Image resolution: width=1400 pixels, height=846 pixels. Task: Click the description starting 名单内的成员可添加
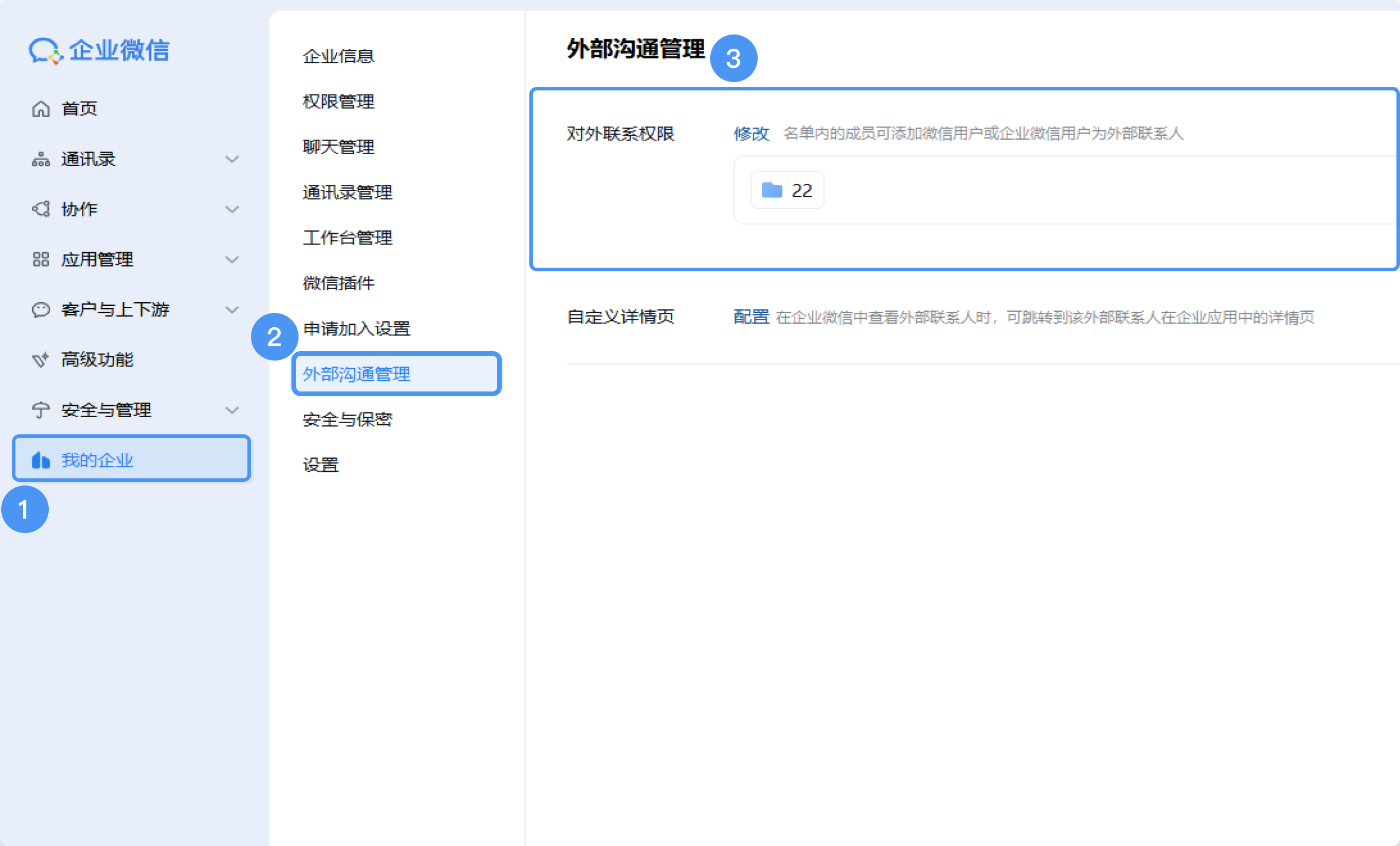click(983, 134)
